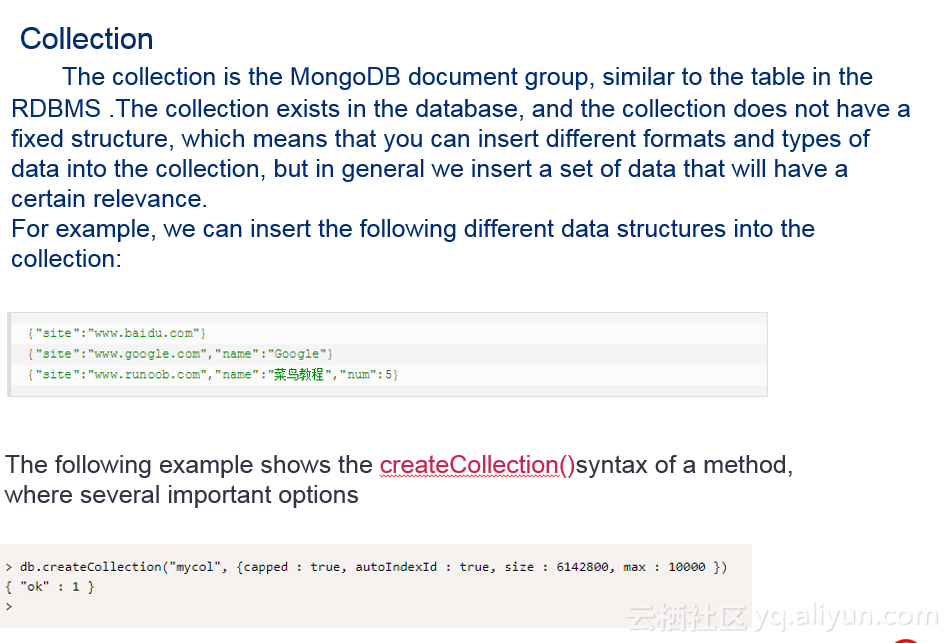Viewport: 950px width, 643px height.
Task: Click the yq.aliyun.com watermark link
Action: click(847, 617)
